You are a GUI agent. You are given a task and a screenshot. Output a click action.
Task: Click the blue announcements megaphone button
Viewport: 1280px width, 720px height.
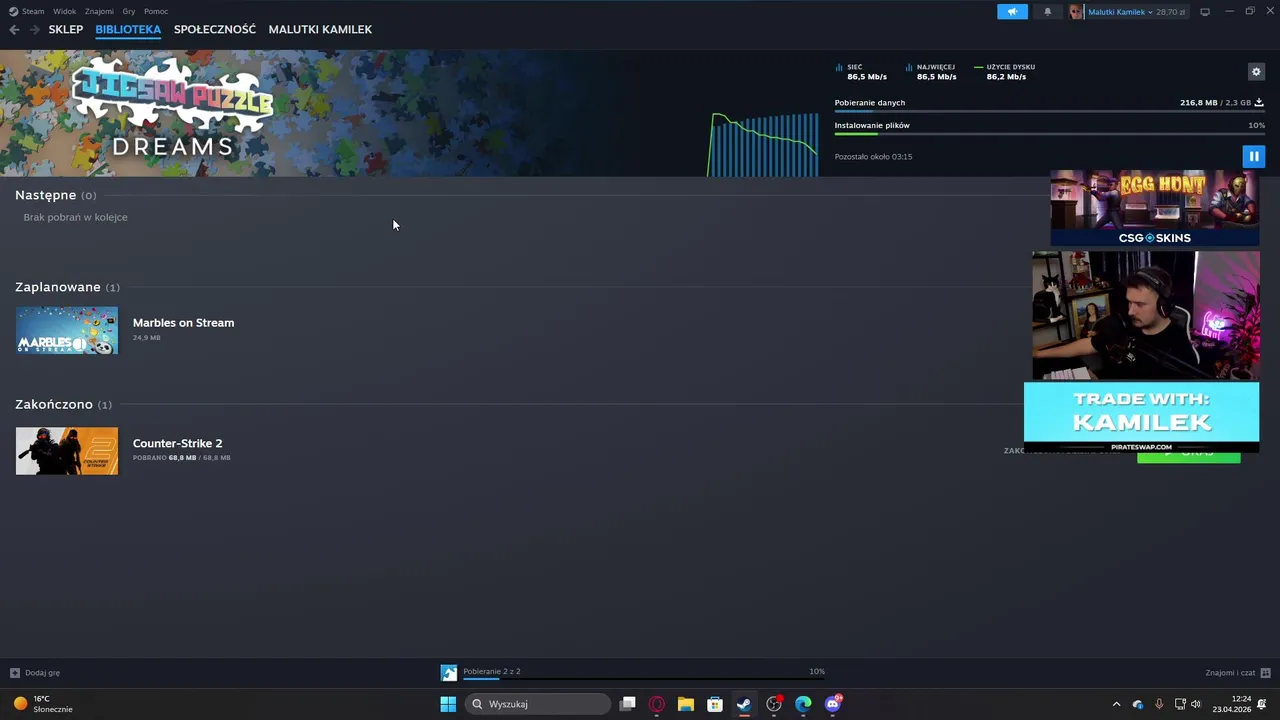[1012, 12]
